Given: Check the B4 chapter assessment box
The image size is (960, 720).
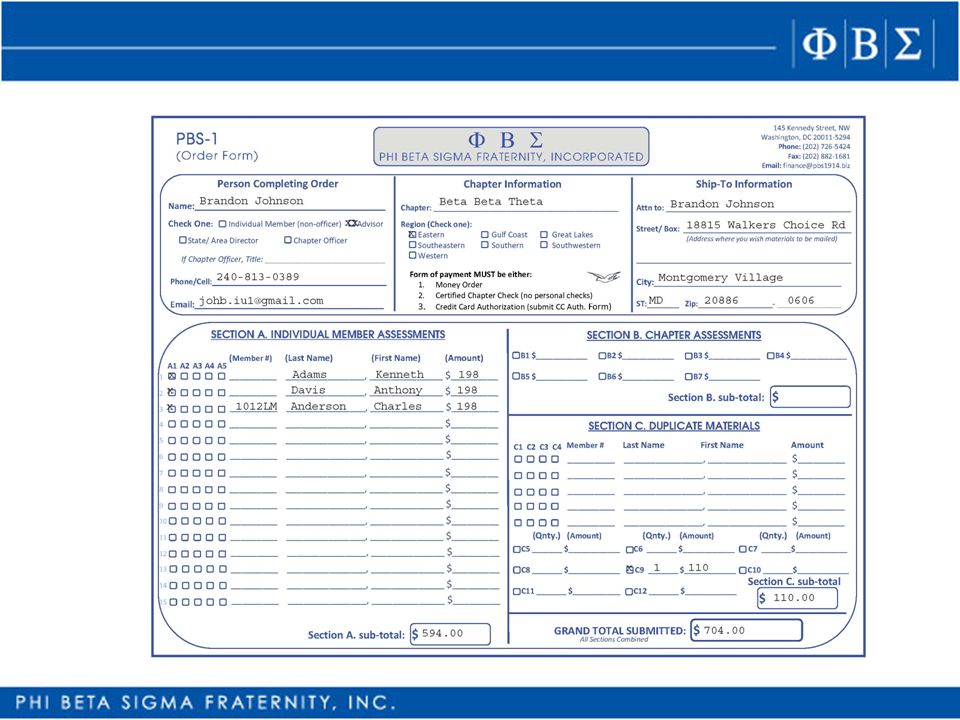Looking at the screenshot, I should (x=771, y=355).
